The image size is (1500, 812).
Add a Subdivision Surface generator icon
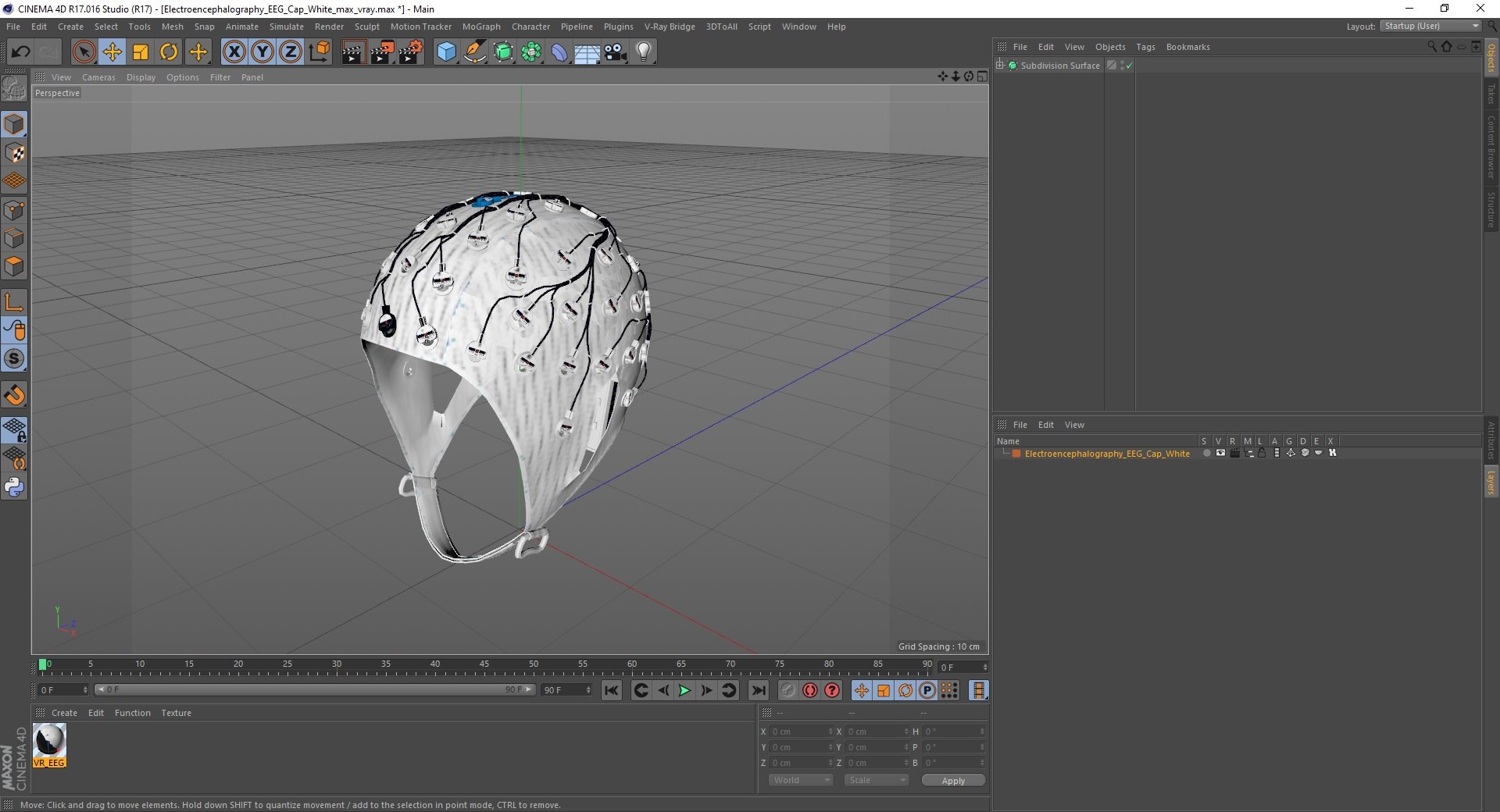click(503, 52)
